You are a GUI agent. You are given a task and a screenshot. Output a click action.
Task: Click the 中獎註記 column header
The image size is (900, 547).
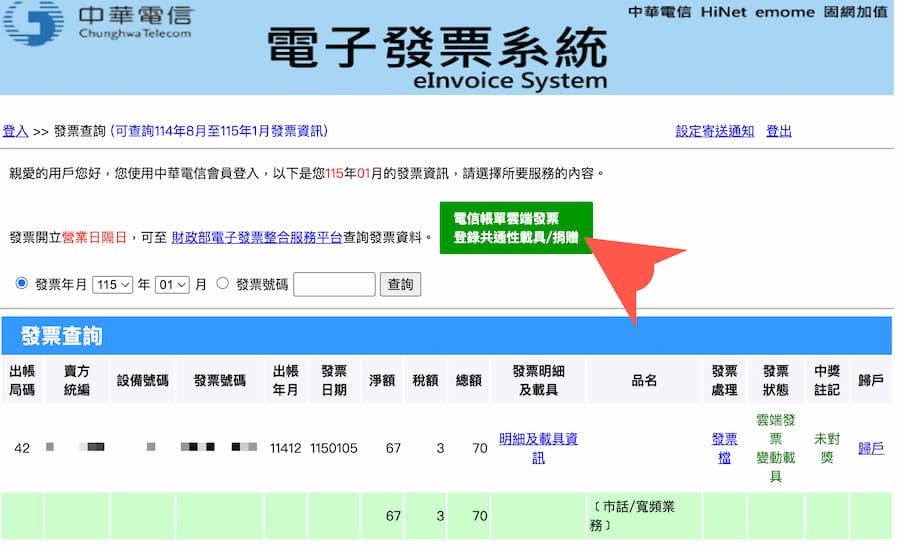click(827, 381)
